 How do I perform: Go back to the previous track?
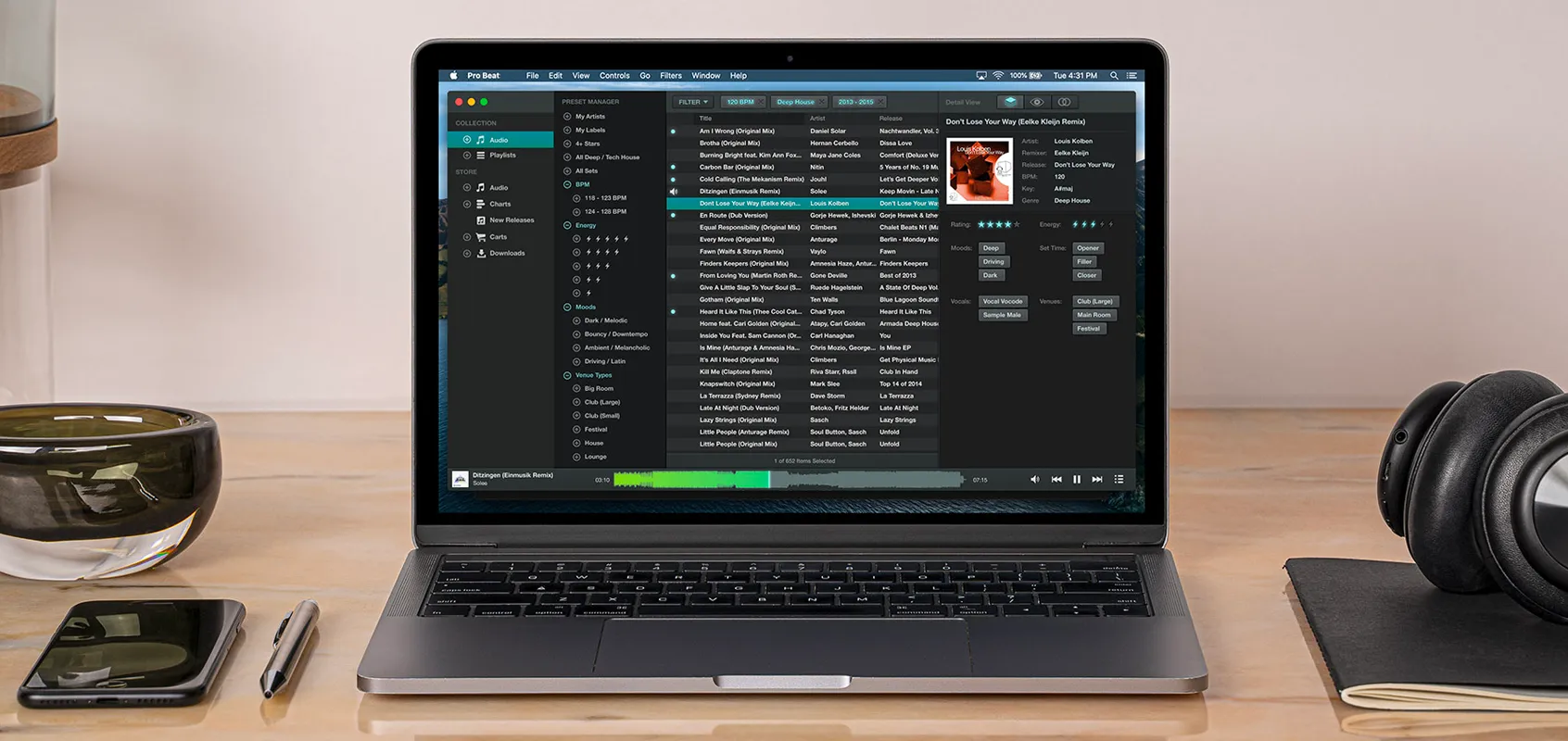click(1056, 480)
